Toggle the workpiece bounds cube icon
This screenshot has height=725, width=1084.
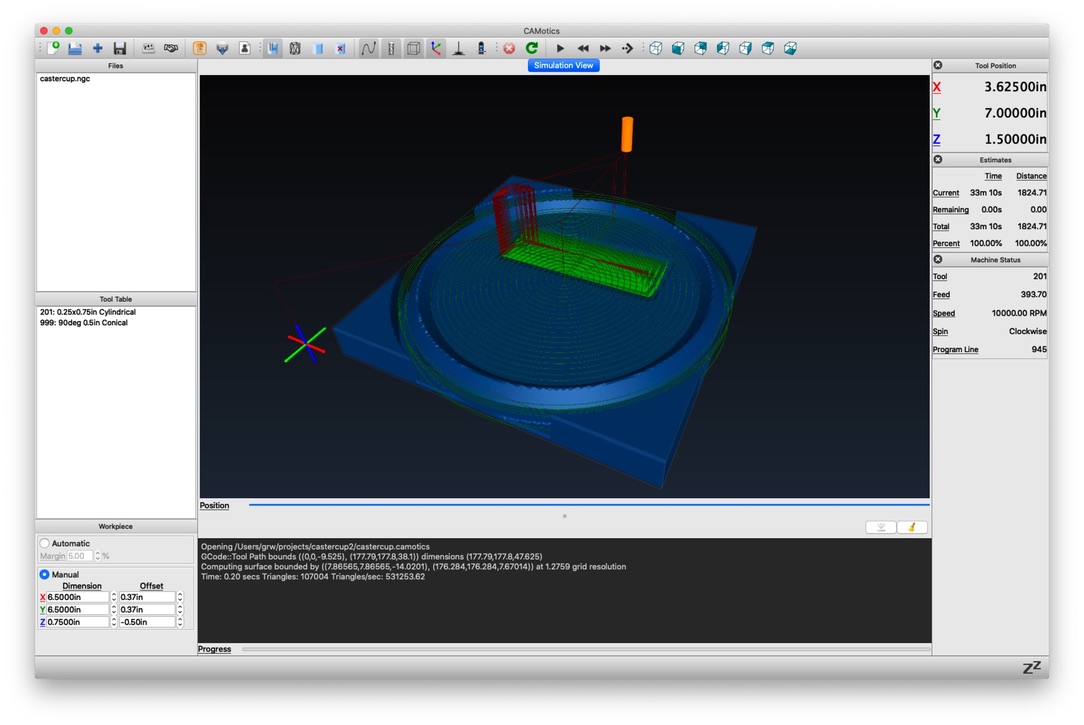coord(413,48)
